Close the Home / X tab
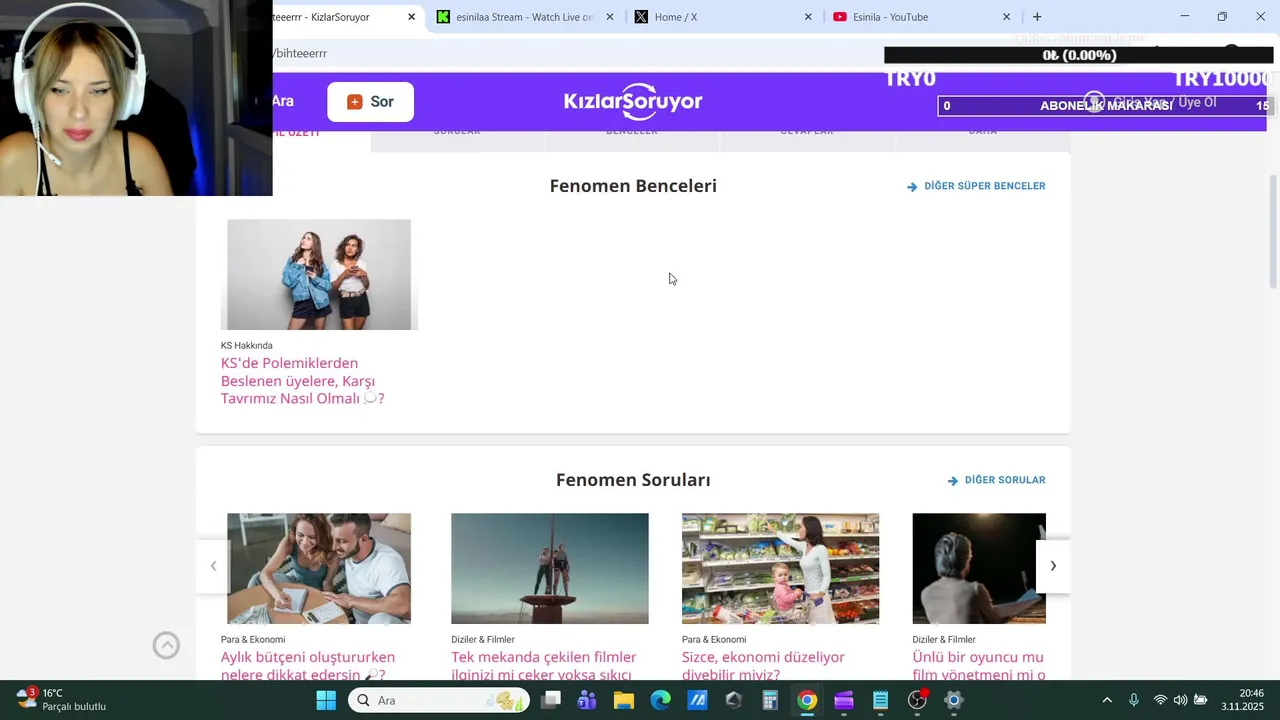The height and width of the screenshot is (720, 1280). (x=808, y=17)
